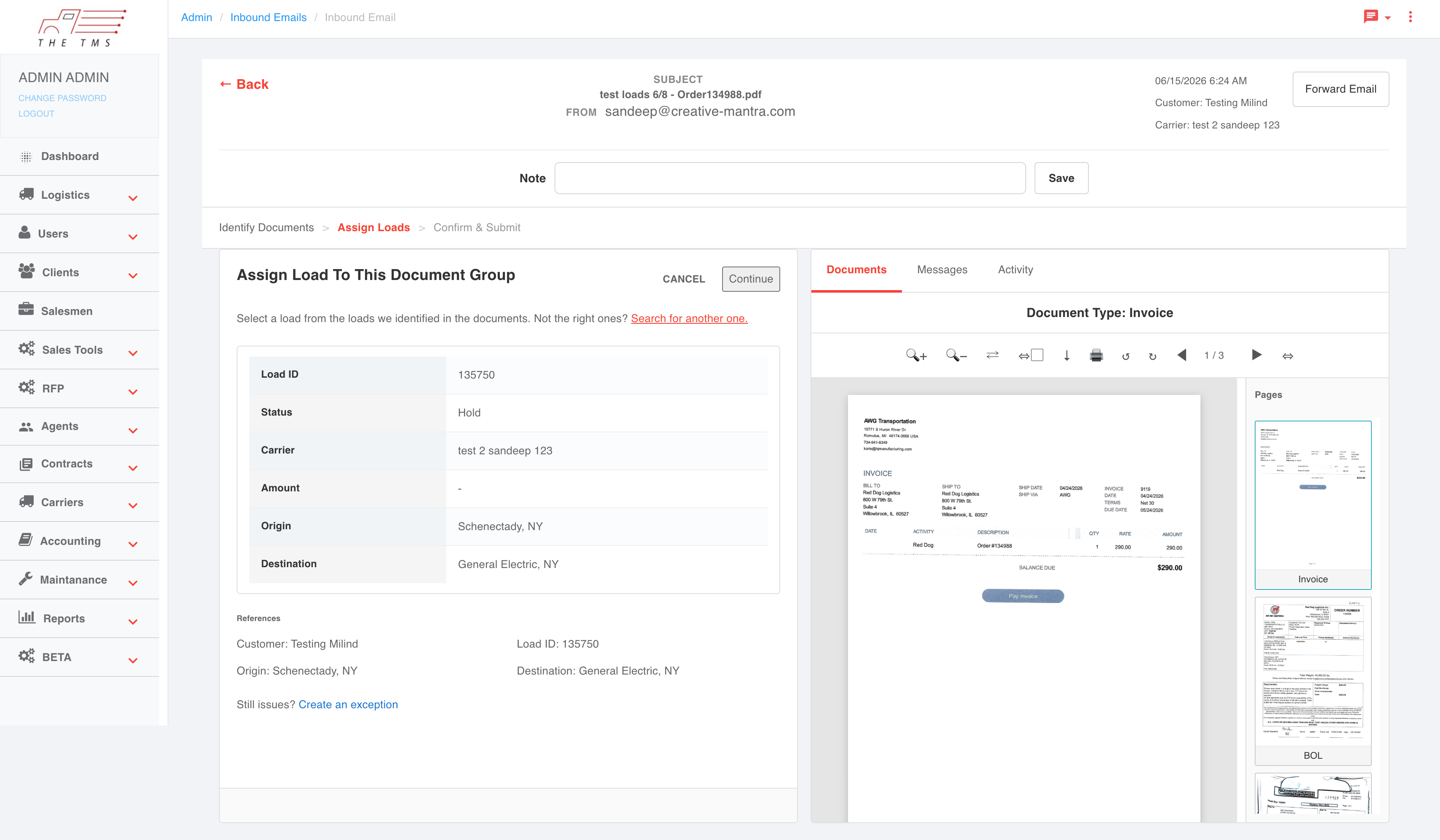Click the Carriers truck icon
The image size is (1440, 840).
click(x=26, y=502)
